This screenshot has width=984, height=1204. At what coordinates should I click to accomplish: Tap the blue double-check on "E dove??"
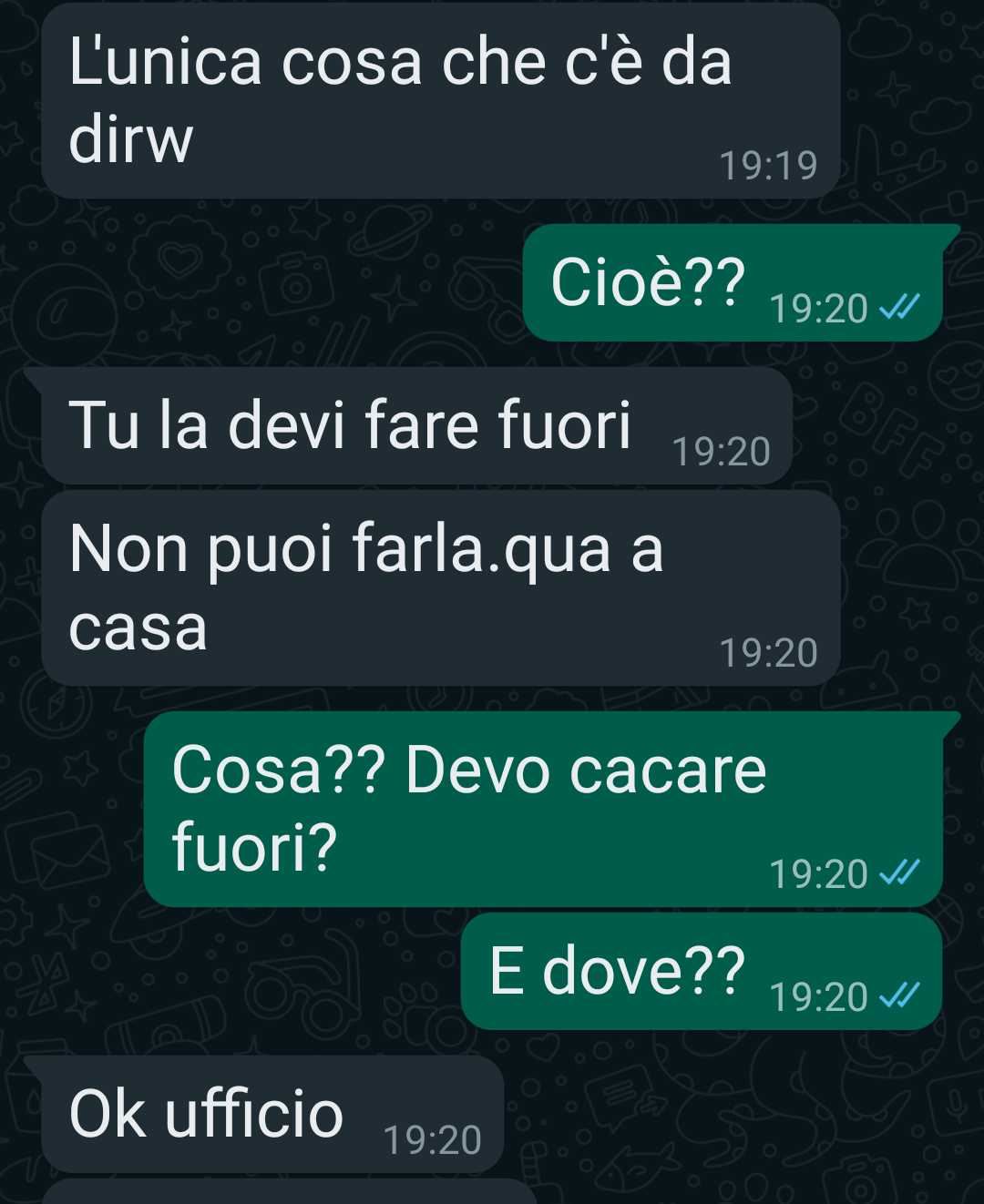click(899, 996)
